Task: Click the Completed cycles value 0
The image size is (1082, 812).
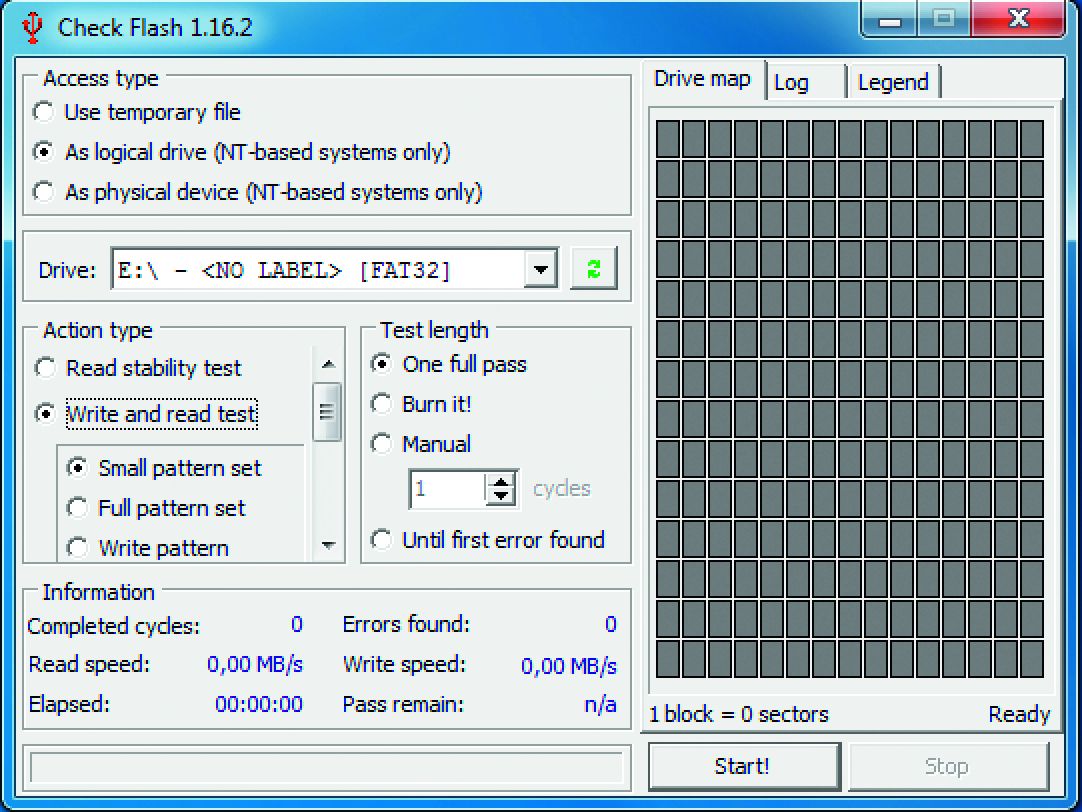Action: click(297, 624)
